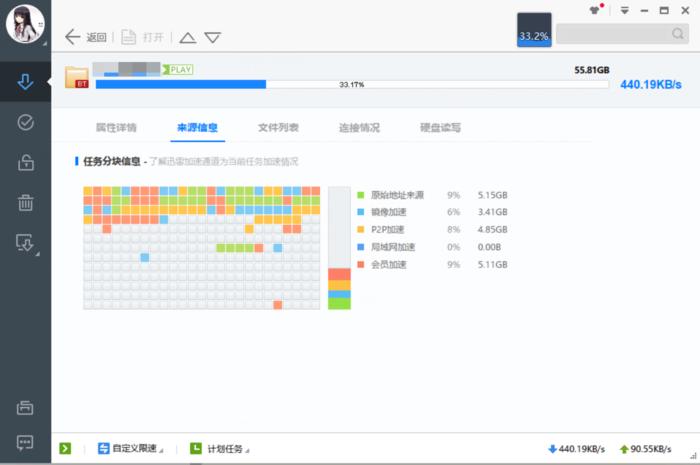Move task down with inverted triangle icon

point(212,37)
